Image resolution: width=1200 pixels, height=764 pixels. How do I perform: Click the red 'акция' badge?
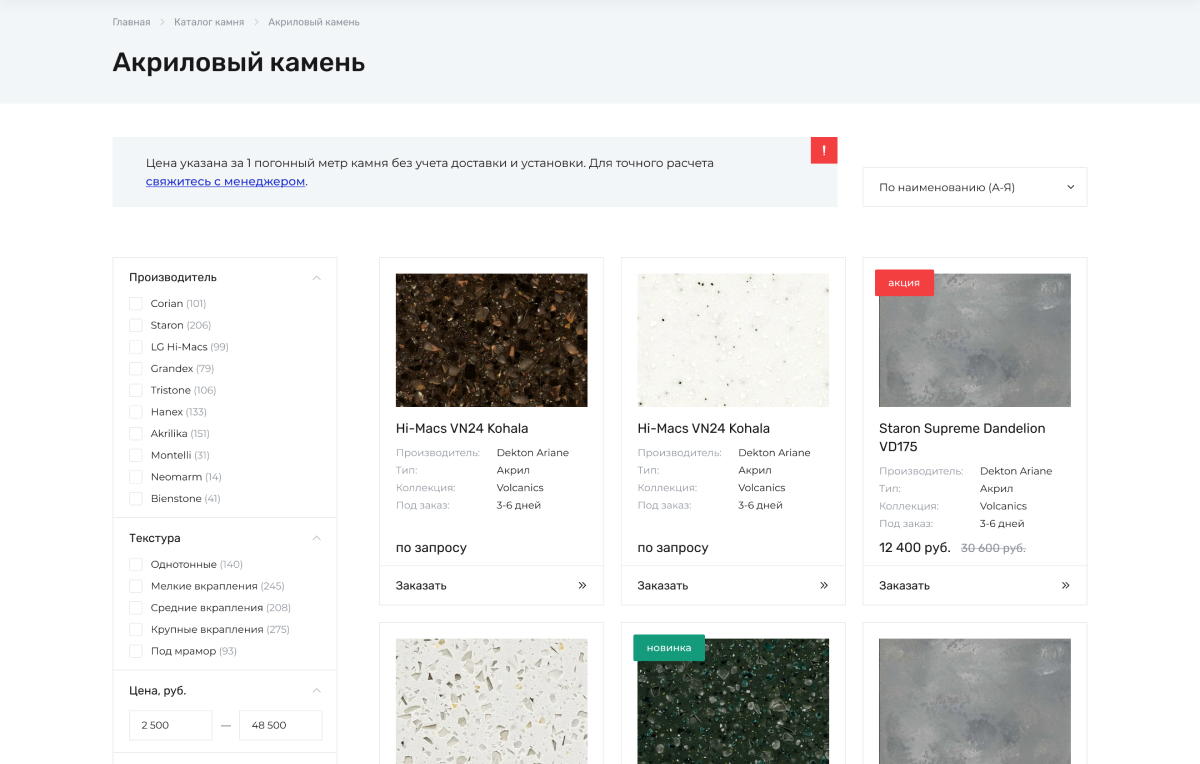(x=904, y=282)
